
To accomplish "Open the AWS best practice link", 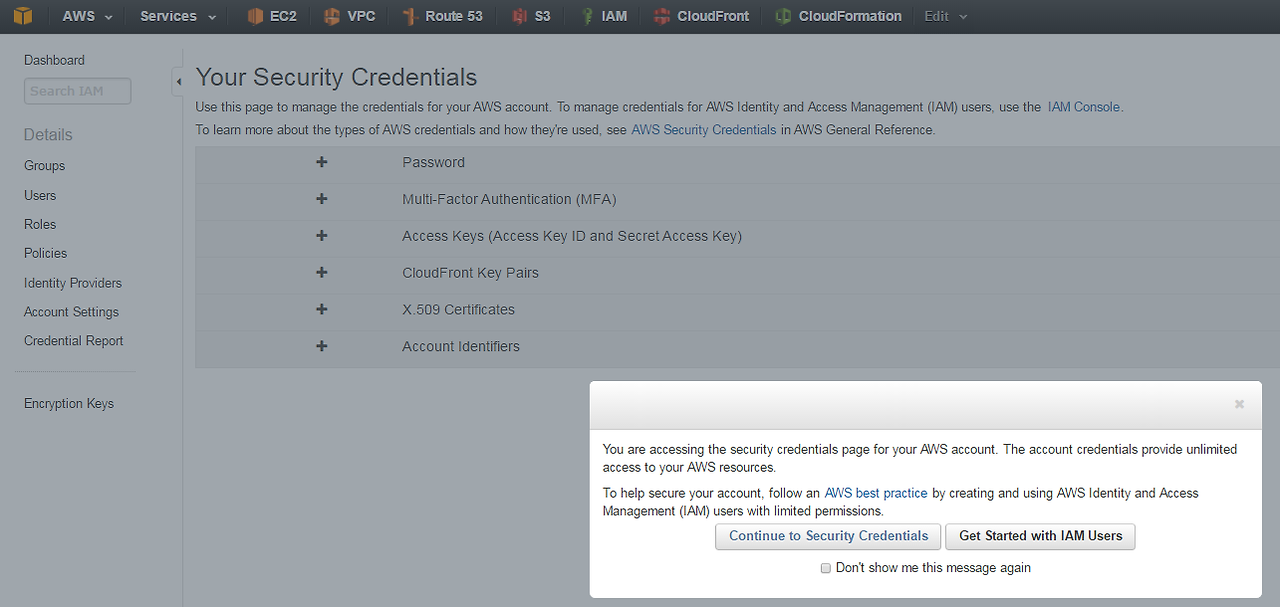I will [x=876, y=493].
